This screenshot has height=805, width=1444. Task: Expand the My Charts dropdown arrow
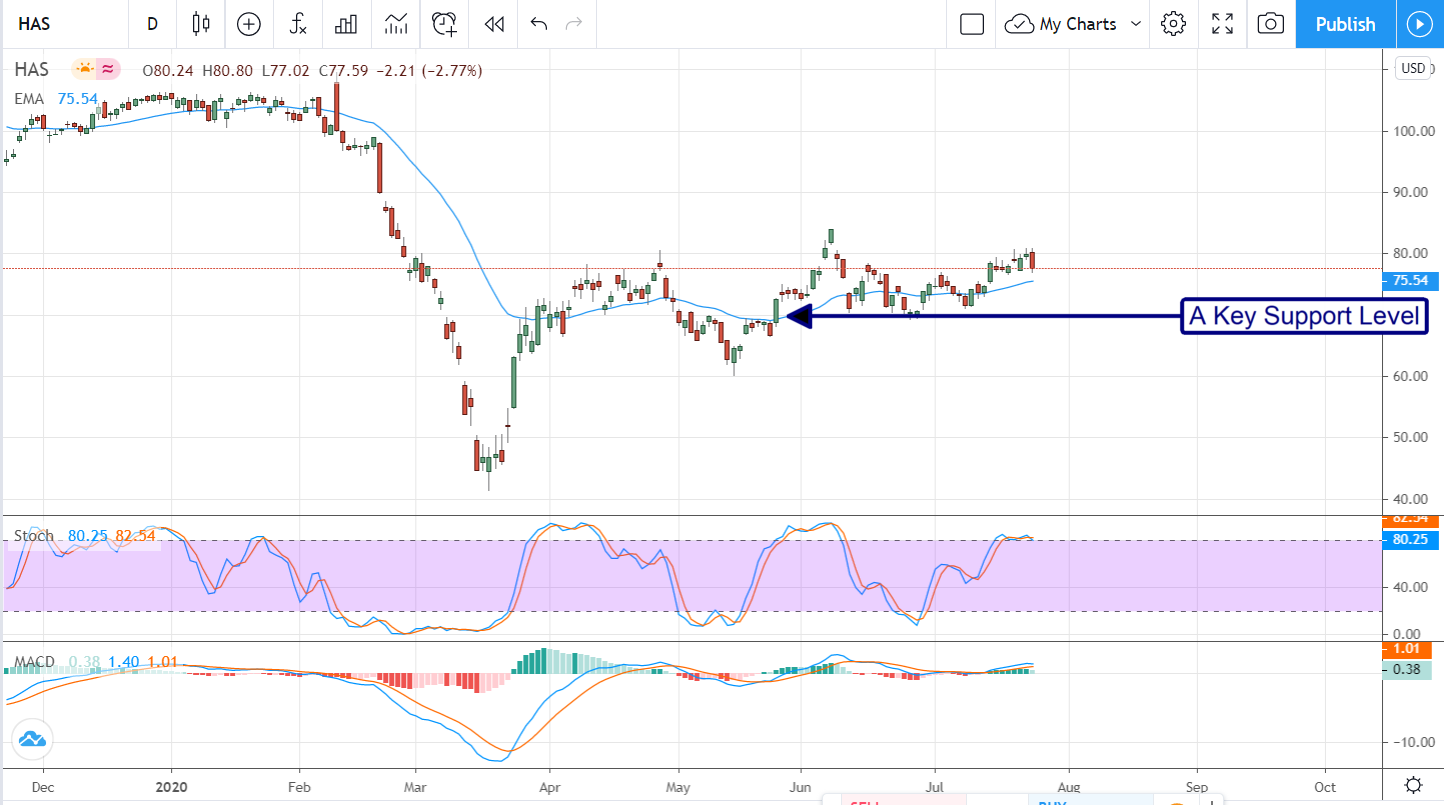(x=1135, y=24)
